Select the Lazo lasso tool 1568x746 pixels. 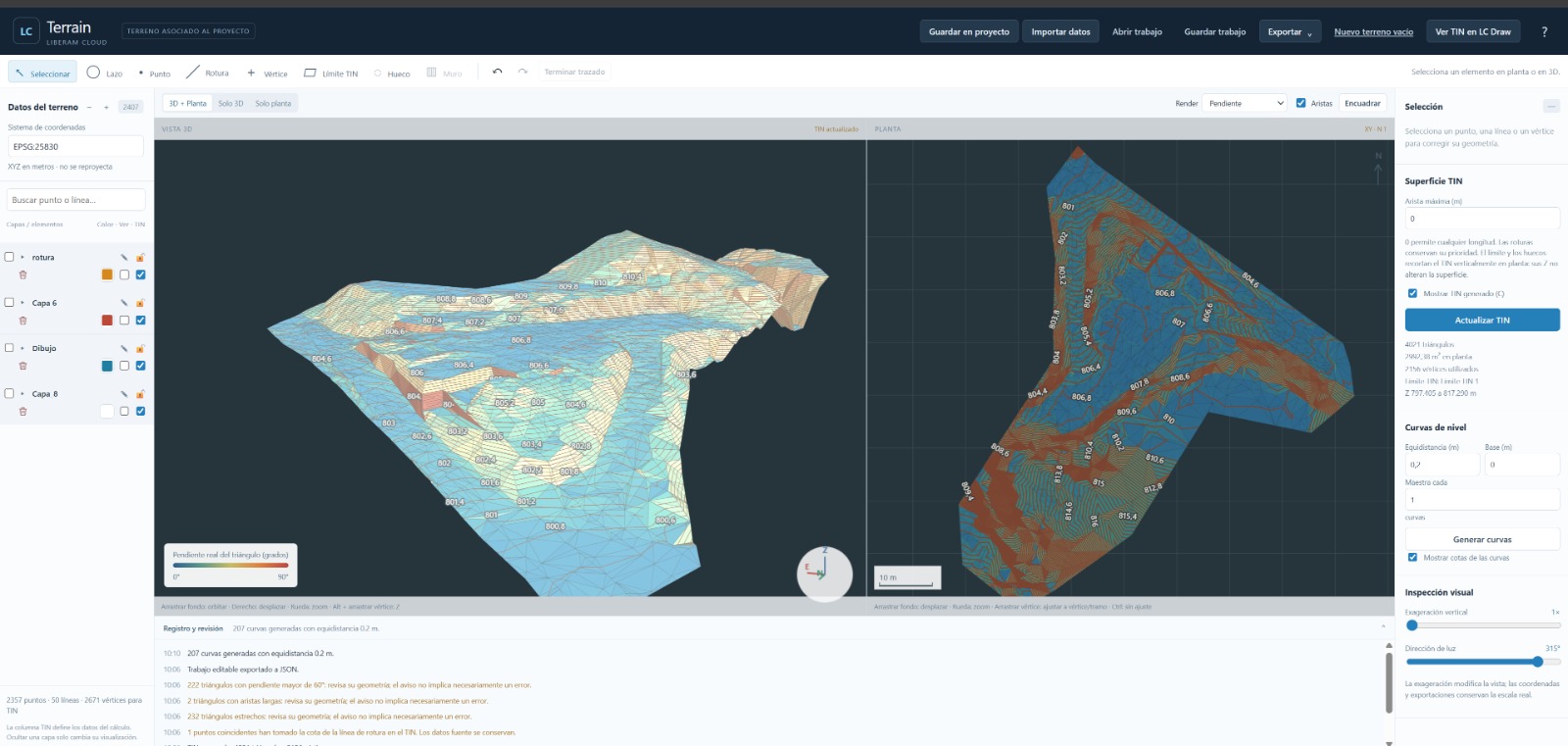click(x=105, y=73)
